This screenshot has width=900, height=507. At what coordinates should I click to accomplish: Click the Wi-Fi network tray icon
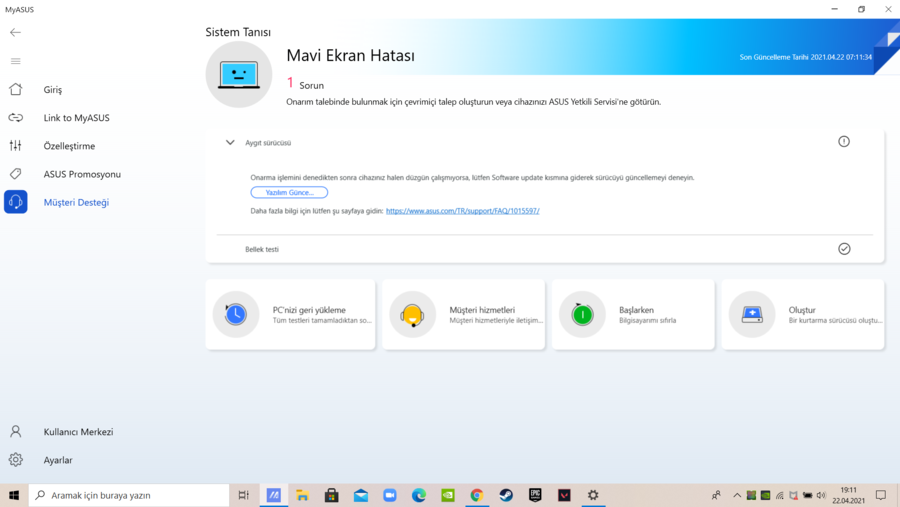click(x=779, y=495)
